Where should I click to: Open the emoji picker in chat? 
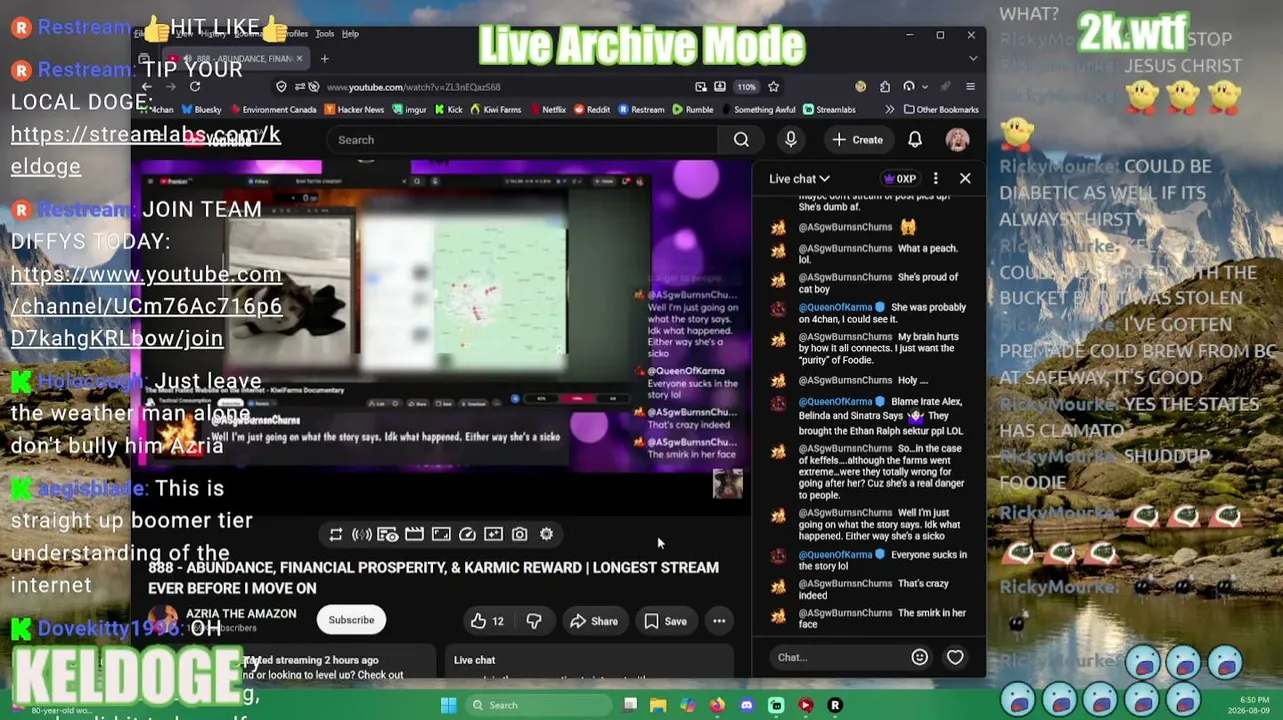tap(919, 657)
